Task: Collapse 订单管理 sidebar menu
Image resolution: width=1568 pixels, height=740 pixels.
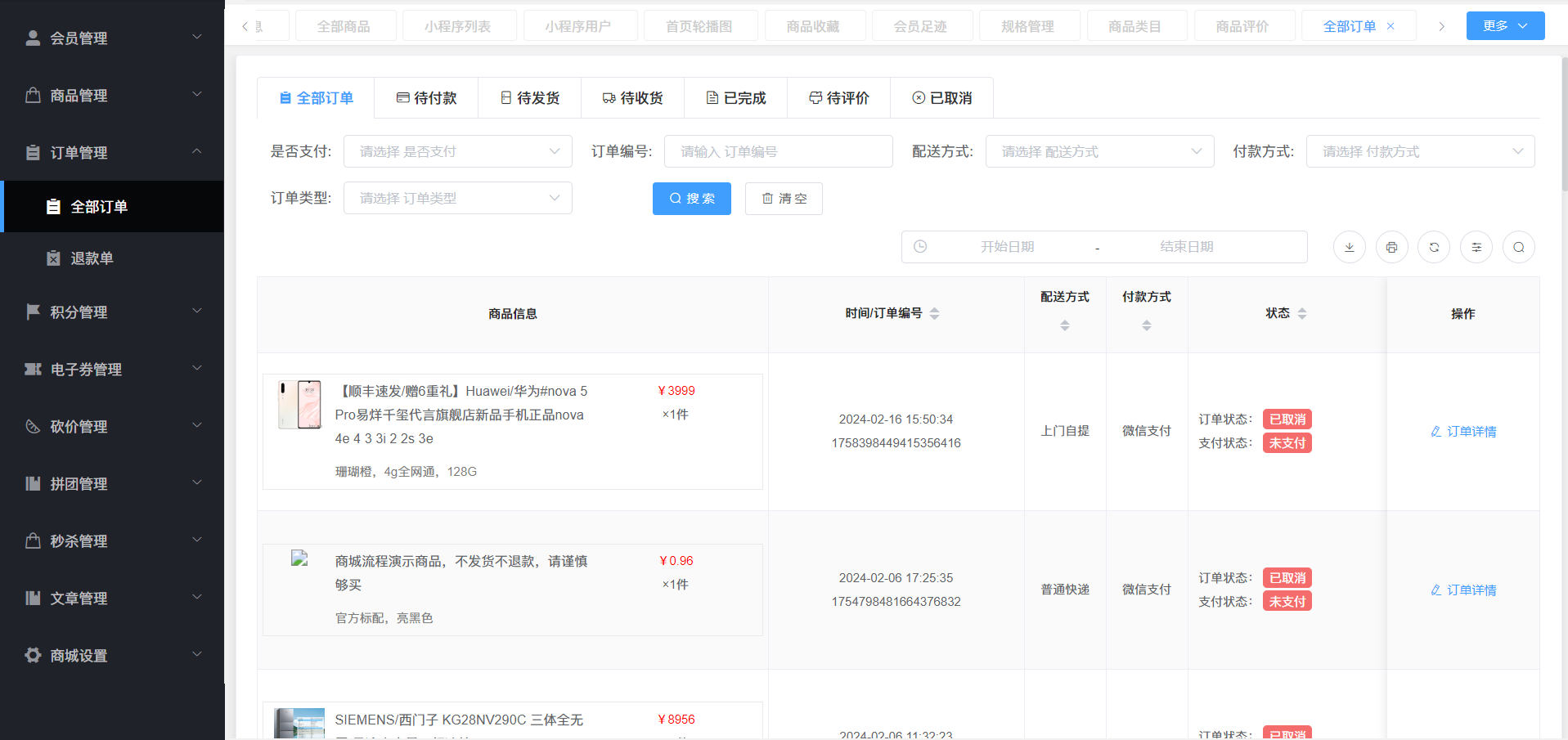Action: coord(112,152)
